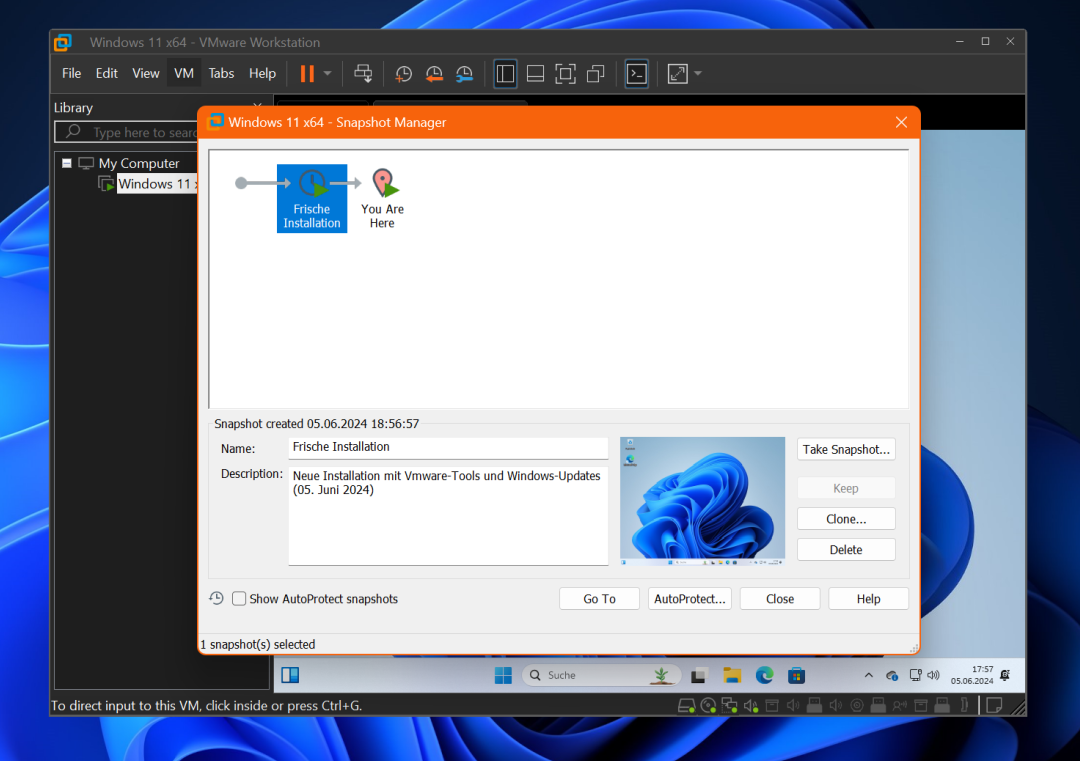Click the Close button in Snapshot Manager
The image size is (1080, 761).
coord(780,599)
